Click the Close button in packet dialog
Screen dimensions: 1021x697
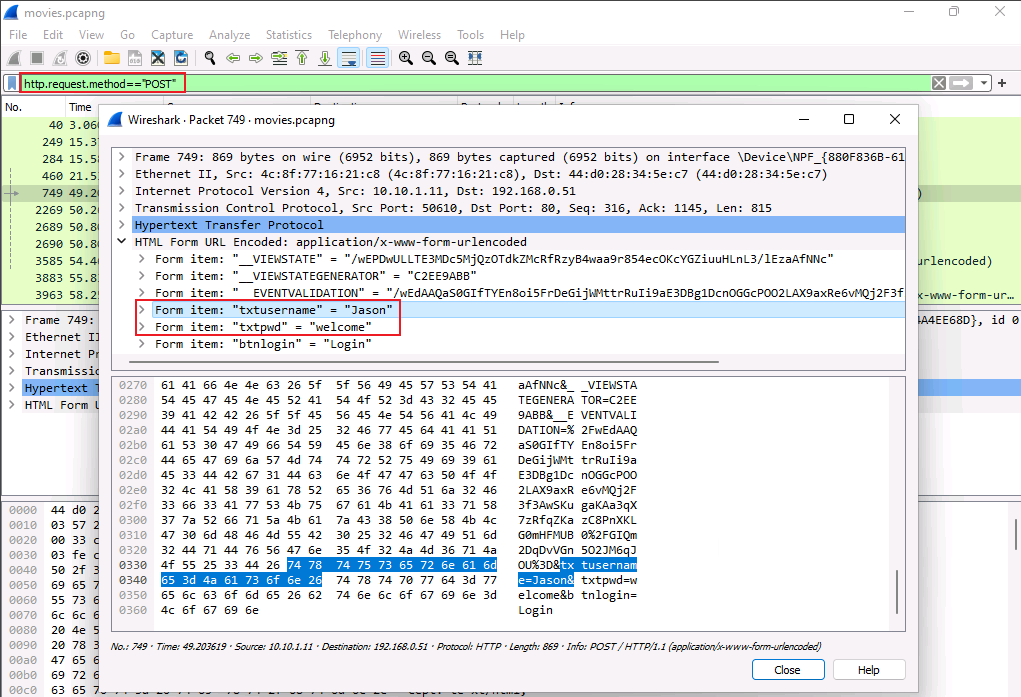[787, 670]
